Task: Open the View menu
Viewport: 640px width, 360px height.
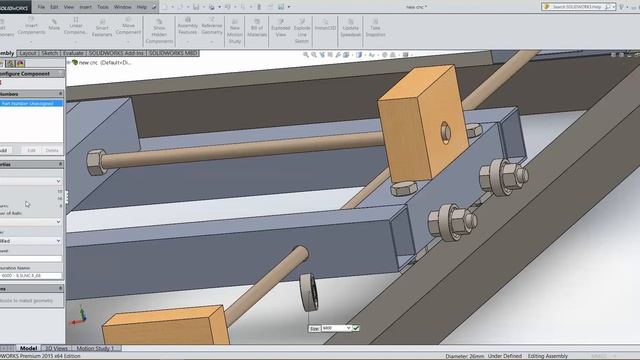Action: (69, 7)
